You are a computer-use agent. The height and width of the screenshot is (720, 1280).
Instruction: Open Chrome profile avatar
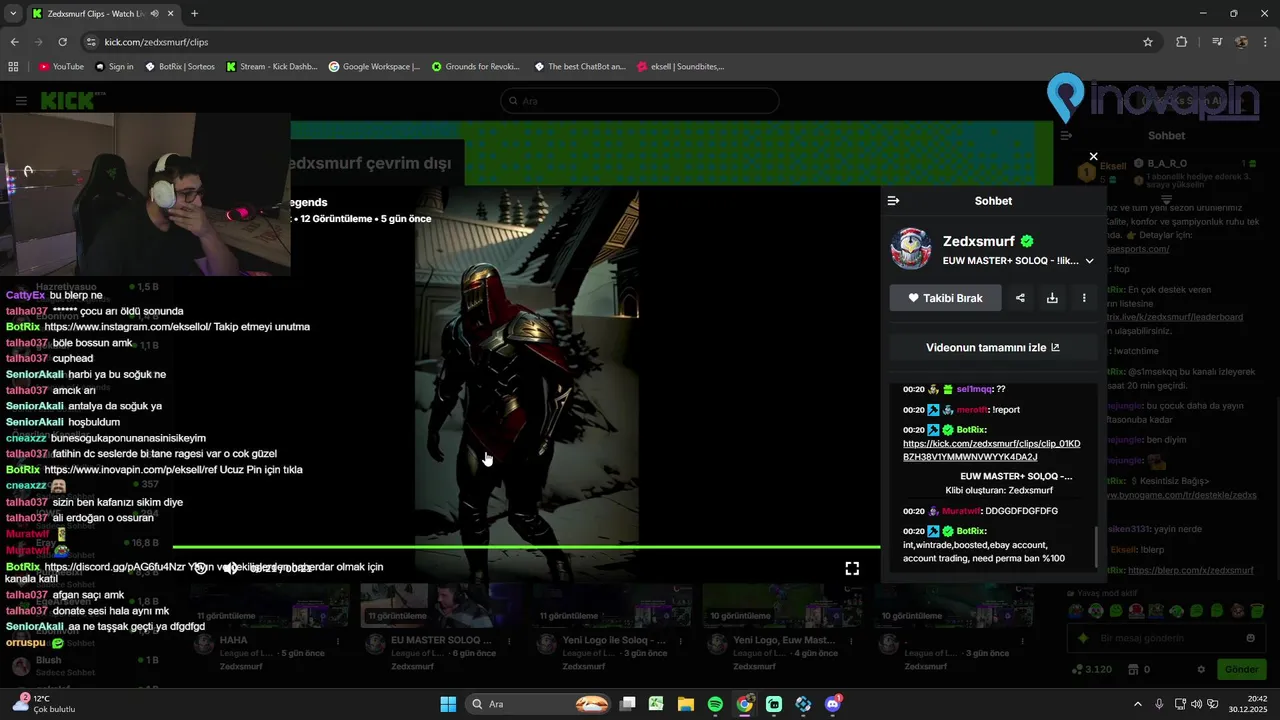click(1241, 42)
